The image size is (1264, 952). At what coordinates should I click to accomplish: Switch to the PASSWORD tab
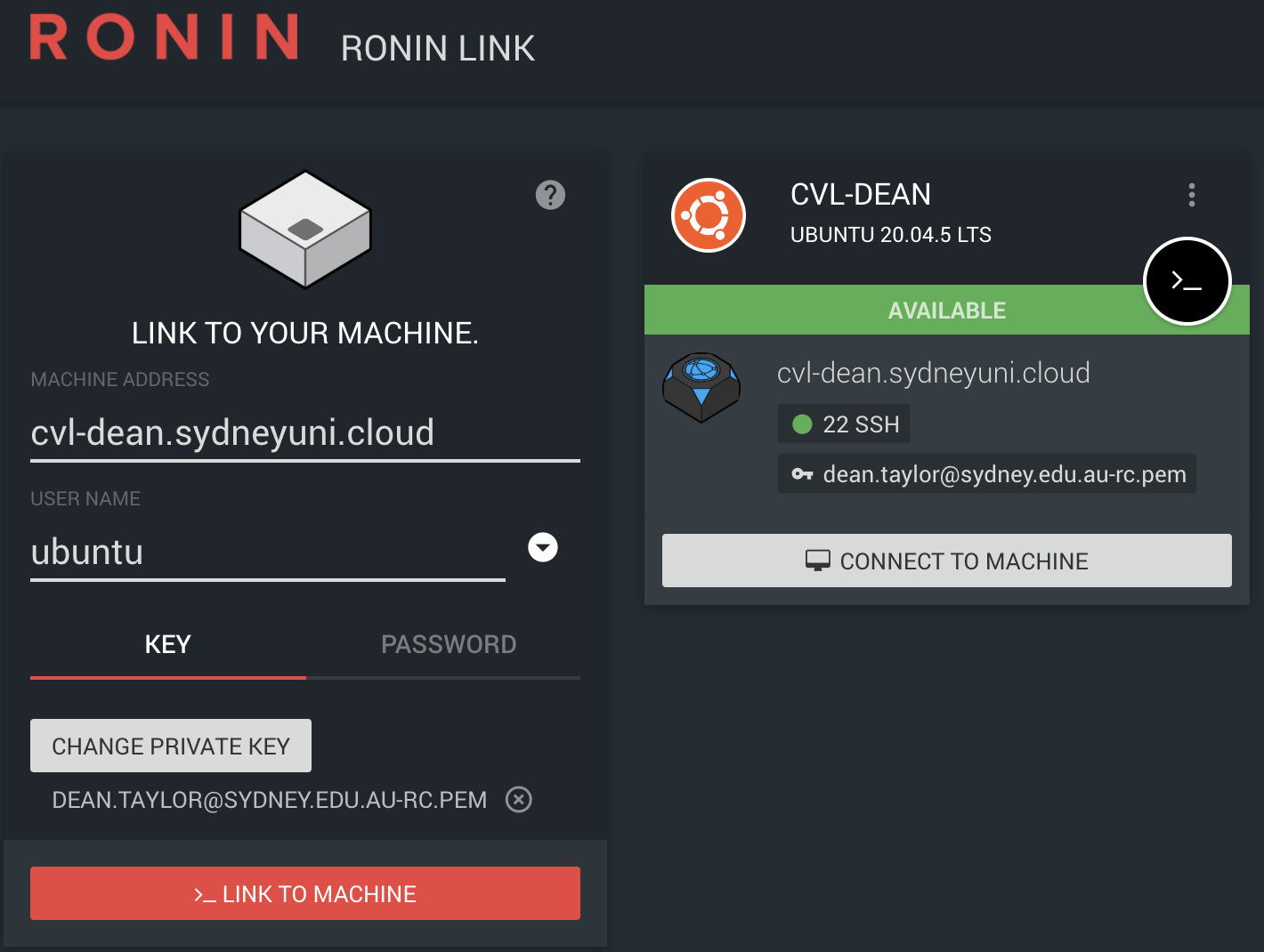click(449, 645)
